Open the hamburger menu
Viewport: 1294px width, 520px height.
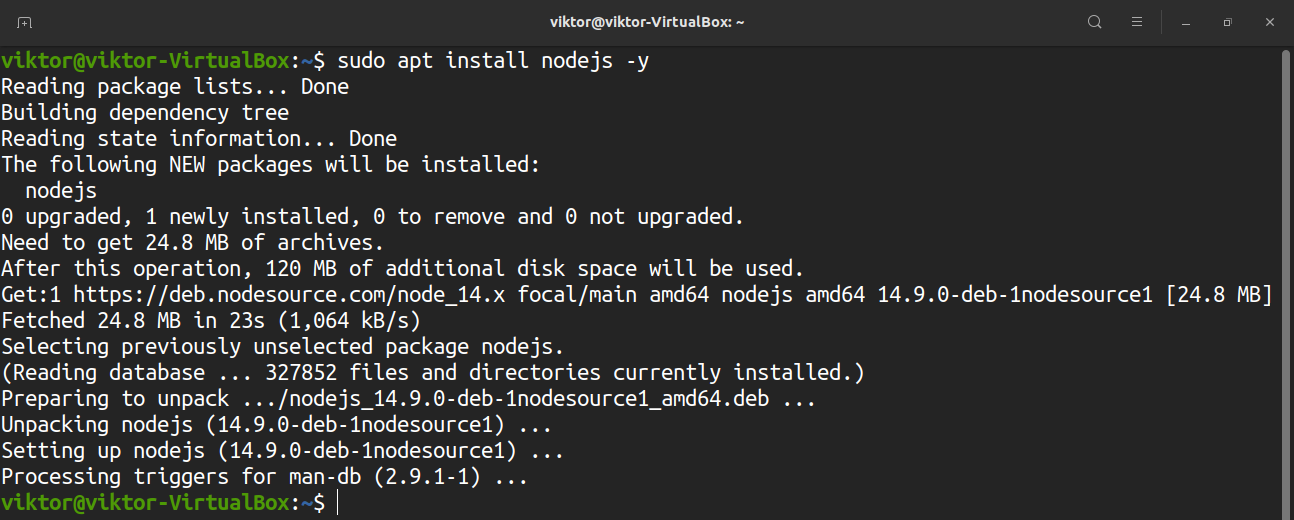point(1137,22)
